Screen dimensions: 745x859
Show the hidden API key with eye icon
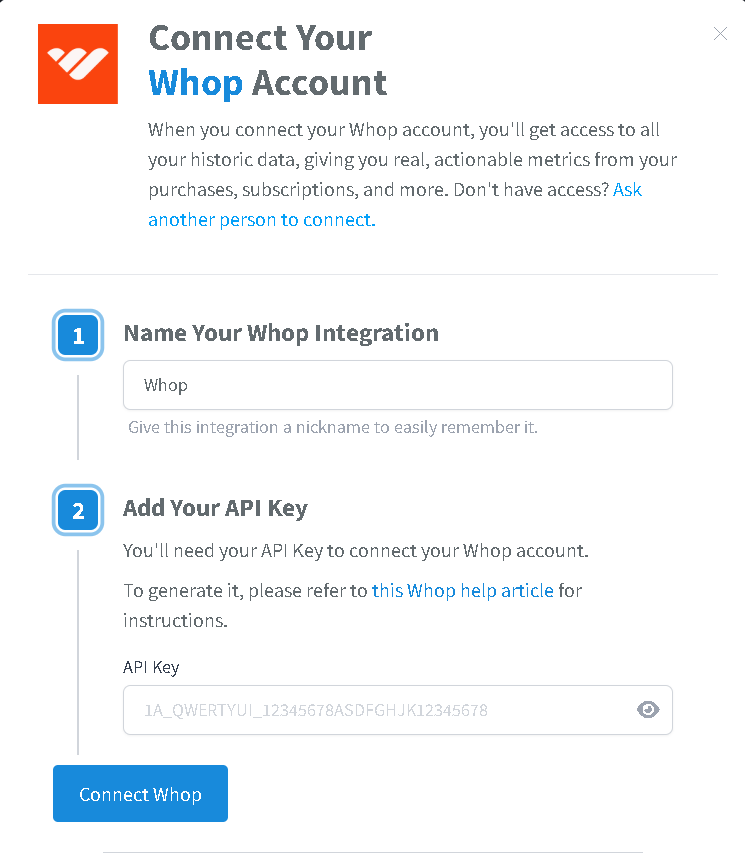click(x=648, y=710)
